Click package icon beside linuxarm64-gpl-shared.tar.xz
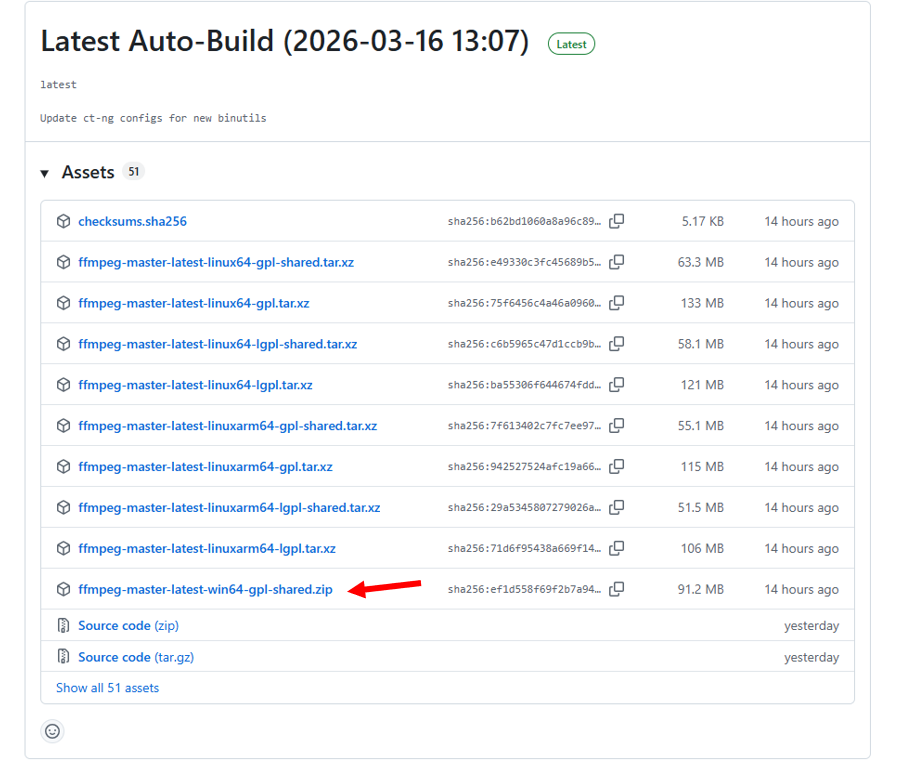The height and width of the screenshot is (766, 916). [63, 426]
